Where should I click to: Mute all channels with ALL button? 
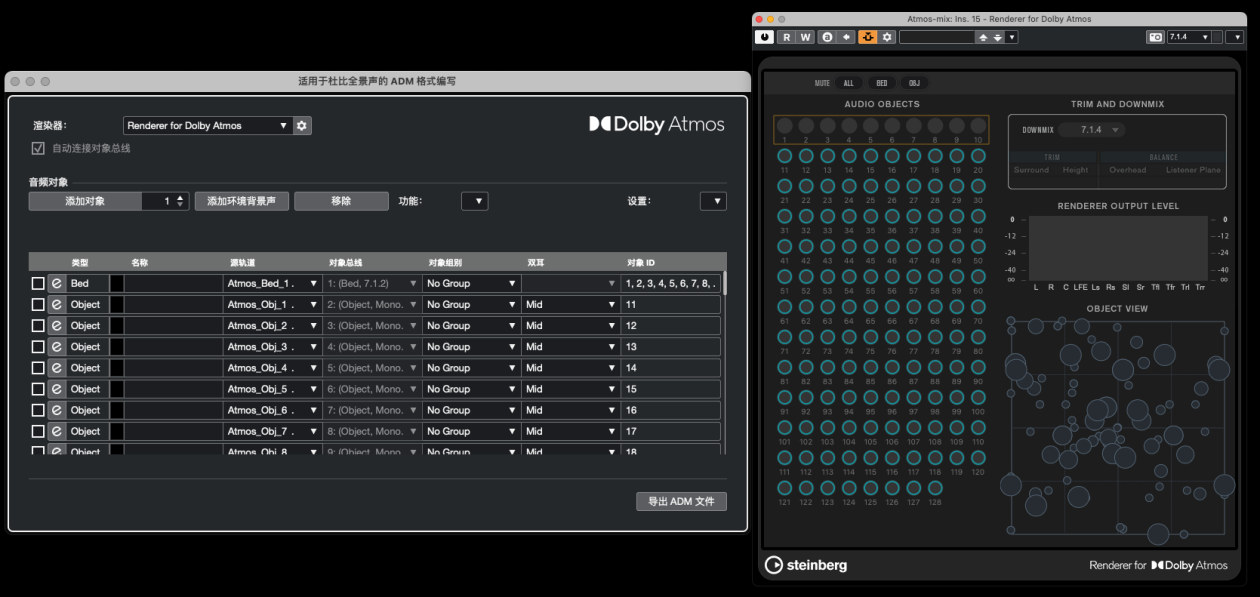(x=848, y=83)
